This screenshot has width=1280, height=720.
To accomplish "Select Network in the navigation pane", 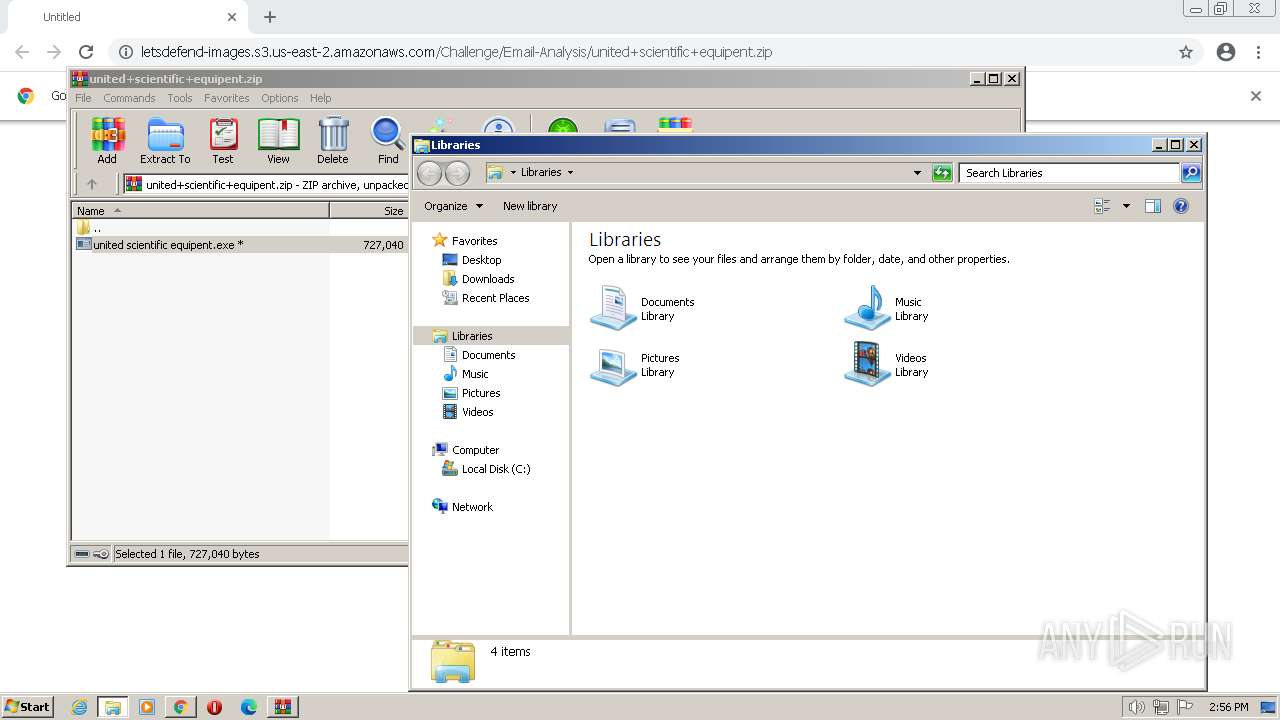I will click(472, 507).
